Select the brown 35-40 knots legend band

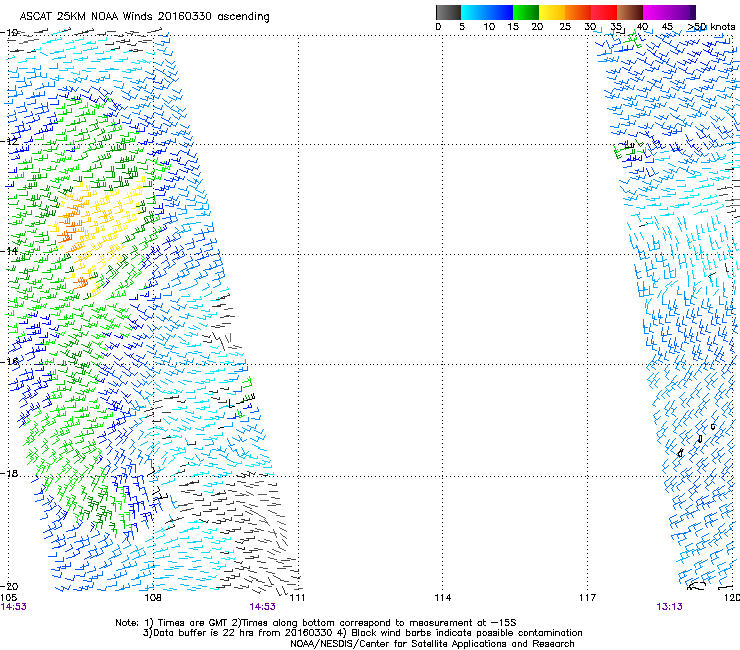pos(630,12)
